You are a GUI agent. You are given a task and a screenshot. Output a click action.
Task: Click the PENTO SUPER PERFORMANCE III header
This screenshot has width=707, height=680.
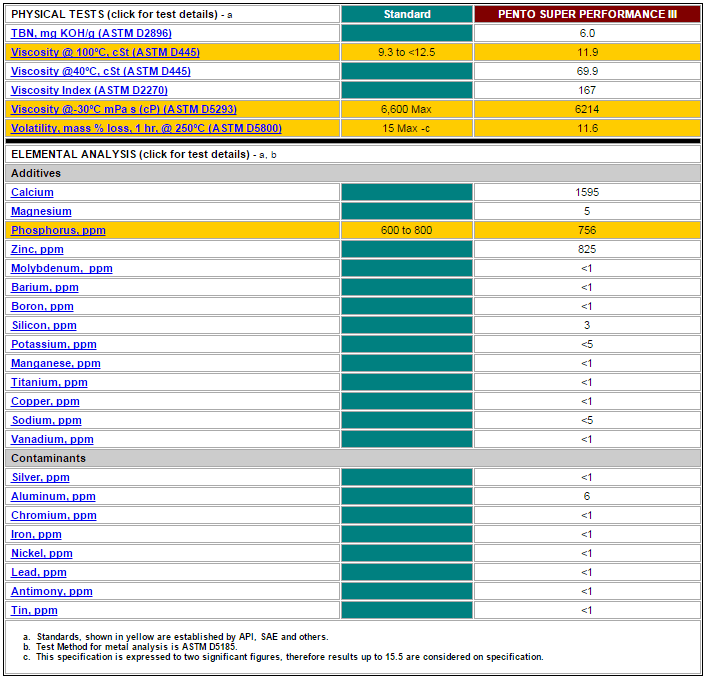(x=586, y=14)
